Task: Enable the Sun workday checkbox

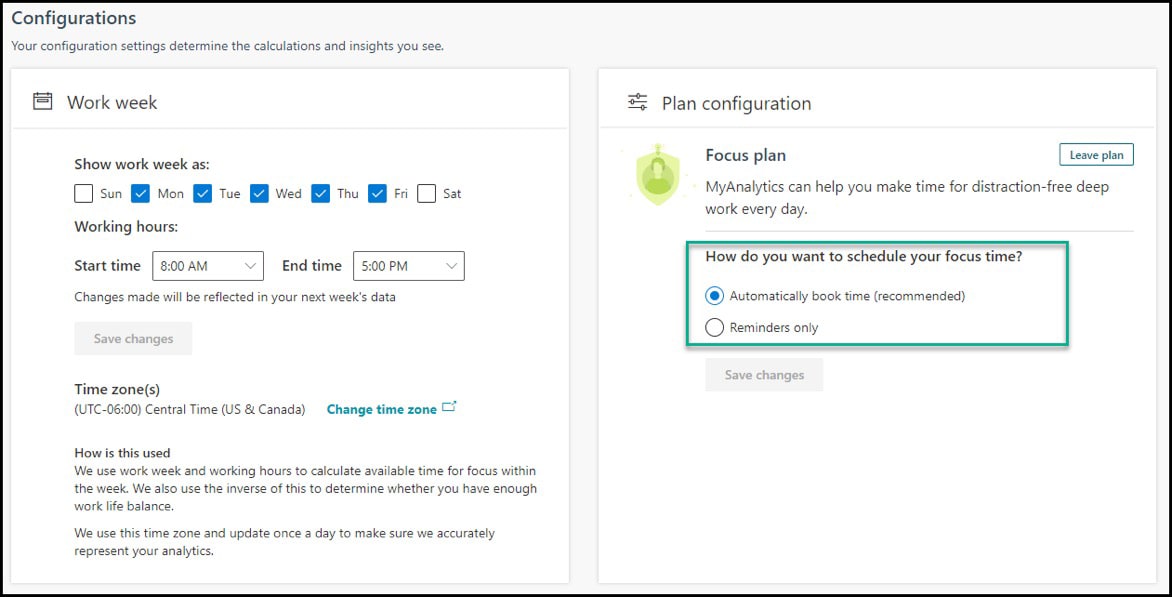Action: coord(84,194)
